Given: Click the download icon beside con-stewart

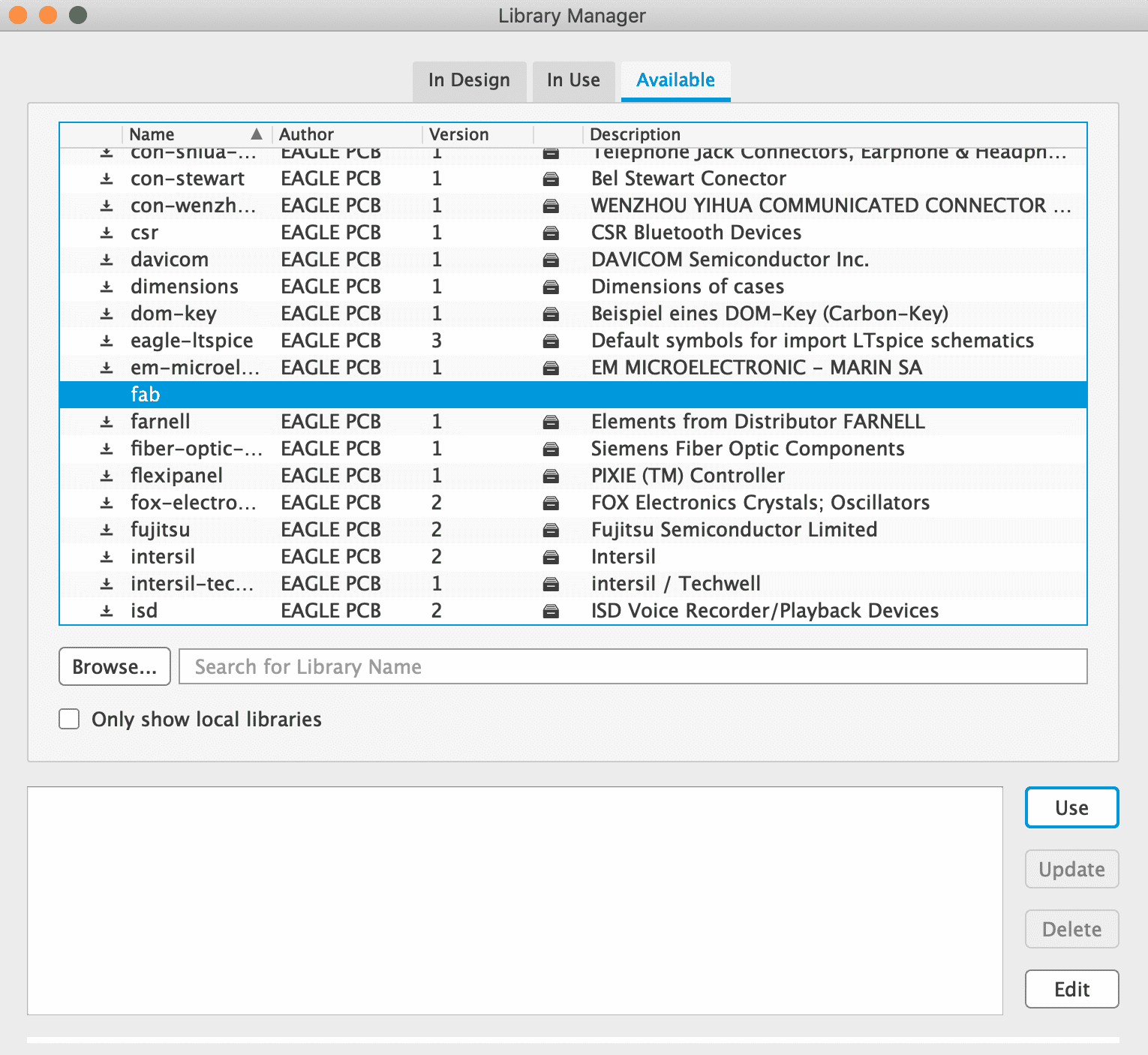Looking at the screenshot, I should [x=107, y=179].
